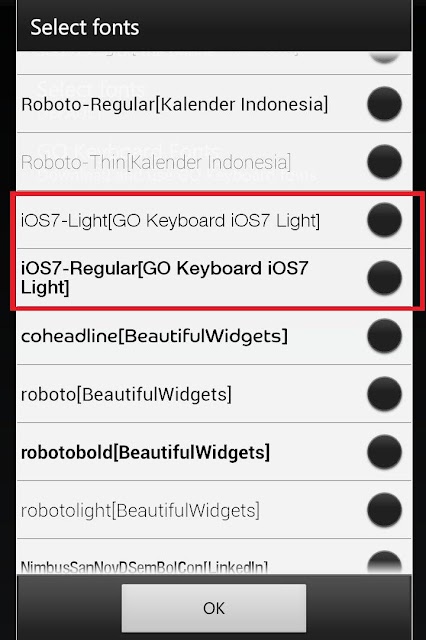Select the Roboto-Thin[Kalender Indonesia] radio button
This screenshot has height=640, width=426.
tap(384, 162)
